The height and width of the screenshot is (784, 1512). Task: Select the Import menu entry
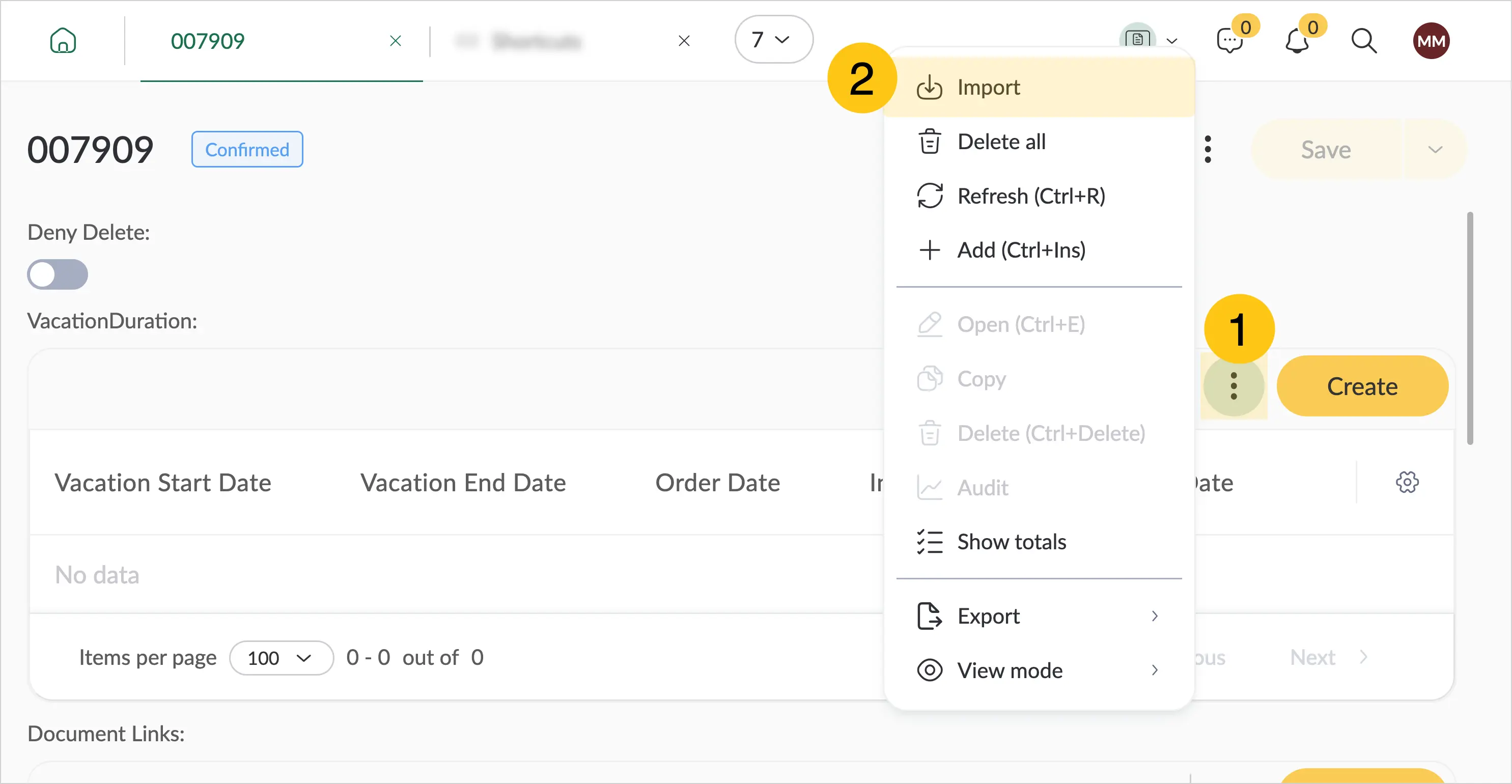[1039, 87]
